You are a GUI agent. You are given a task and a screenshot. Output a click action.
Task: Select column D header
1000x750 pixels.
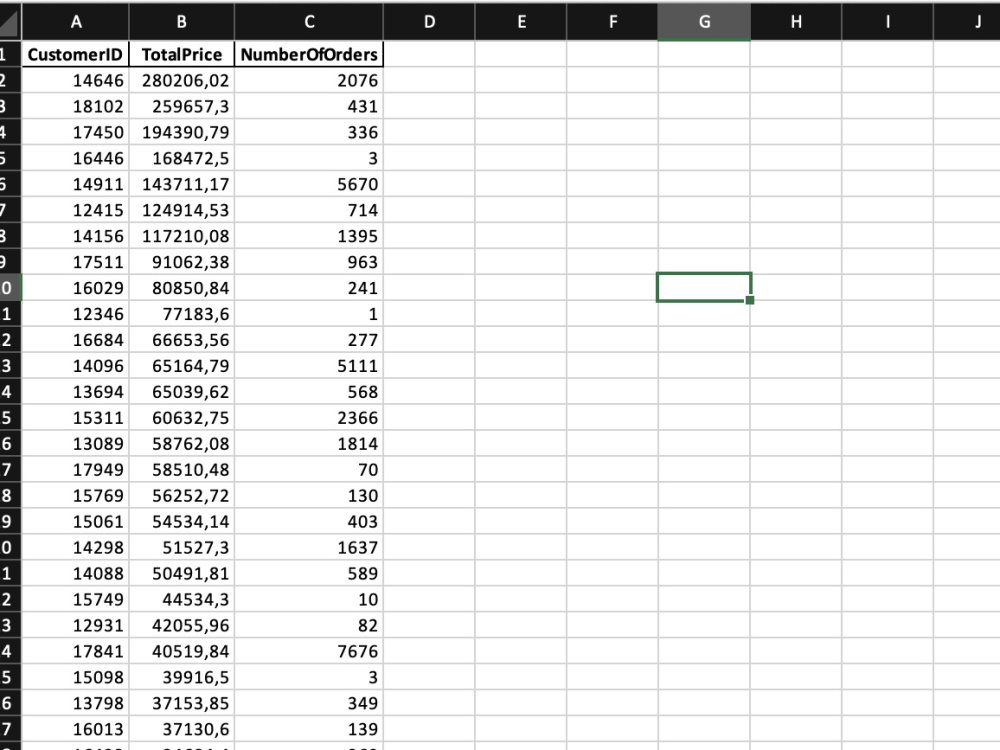click(429, 22)
